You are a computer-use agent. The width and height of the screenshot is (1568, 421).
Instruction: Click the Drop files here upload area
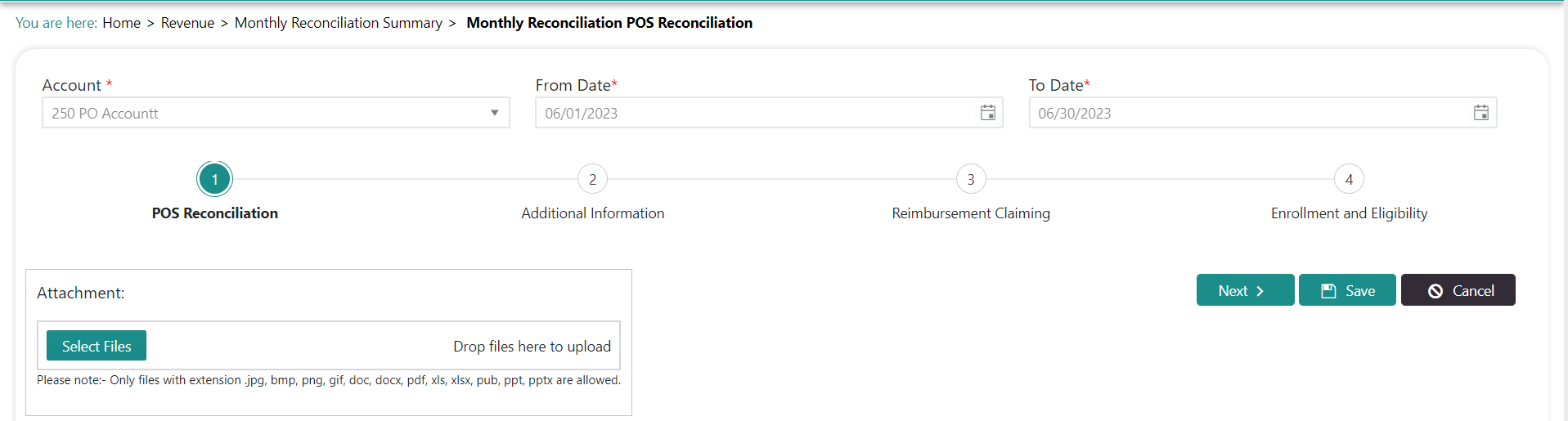pos(532,347)
